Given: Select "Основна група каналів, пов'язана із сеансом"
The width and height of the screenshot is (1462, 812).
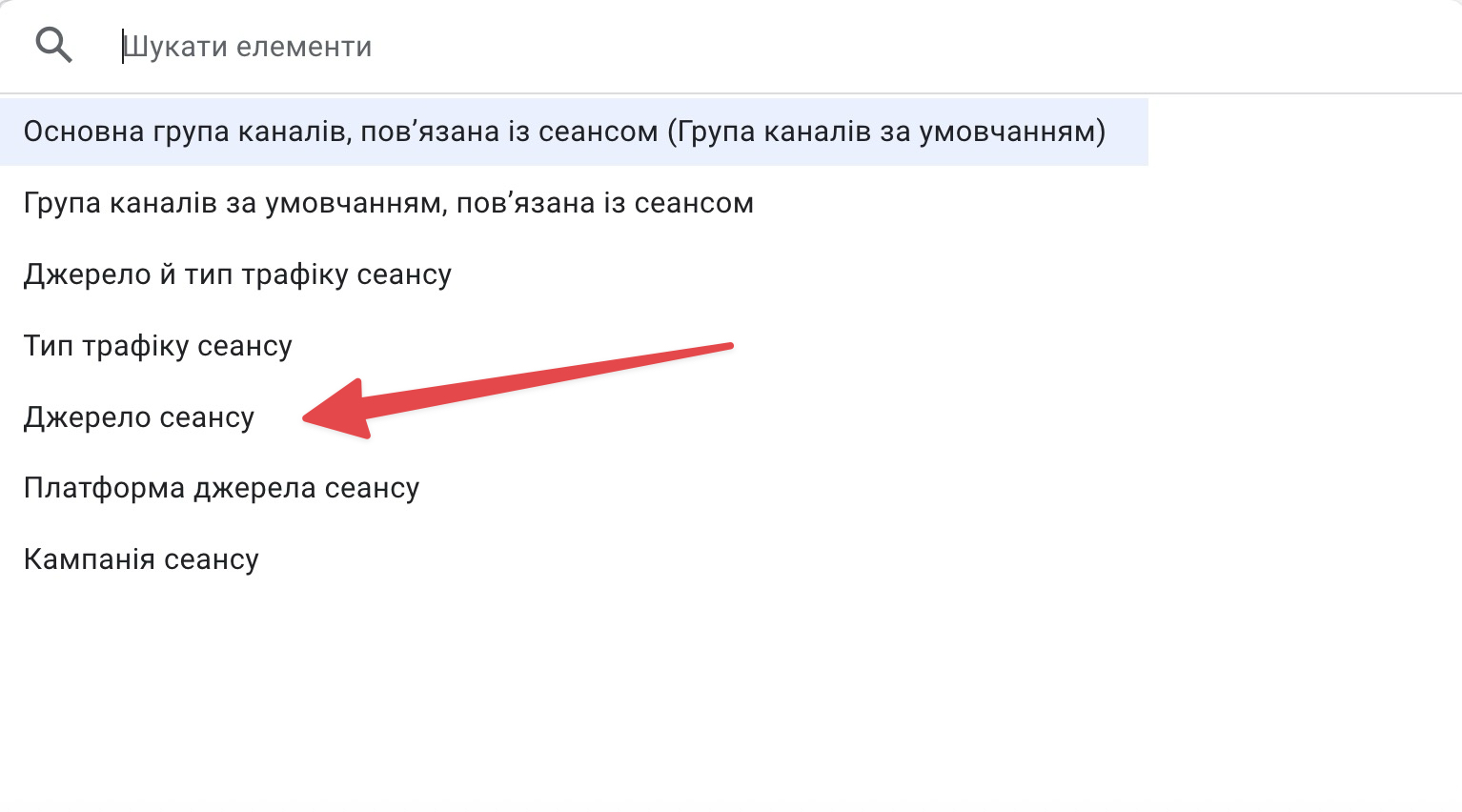Looking at the screenshot, I should coord(564,132).
